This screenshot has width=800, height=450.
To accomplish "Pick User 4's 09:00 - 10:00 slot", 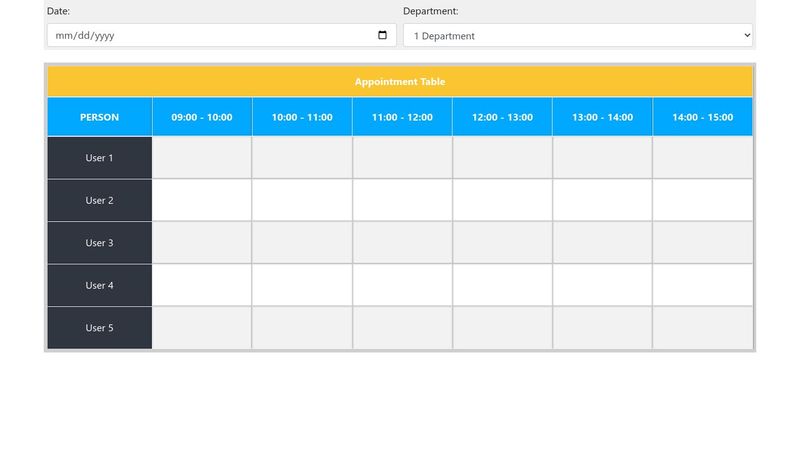I will click(x=202, y=285).
